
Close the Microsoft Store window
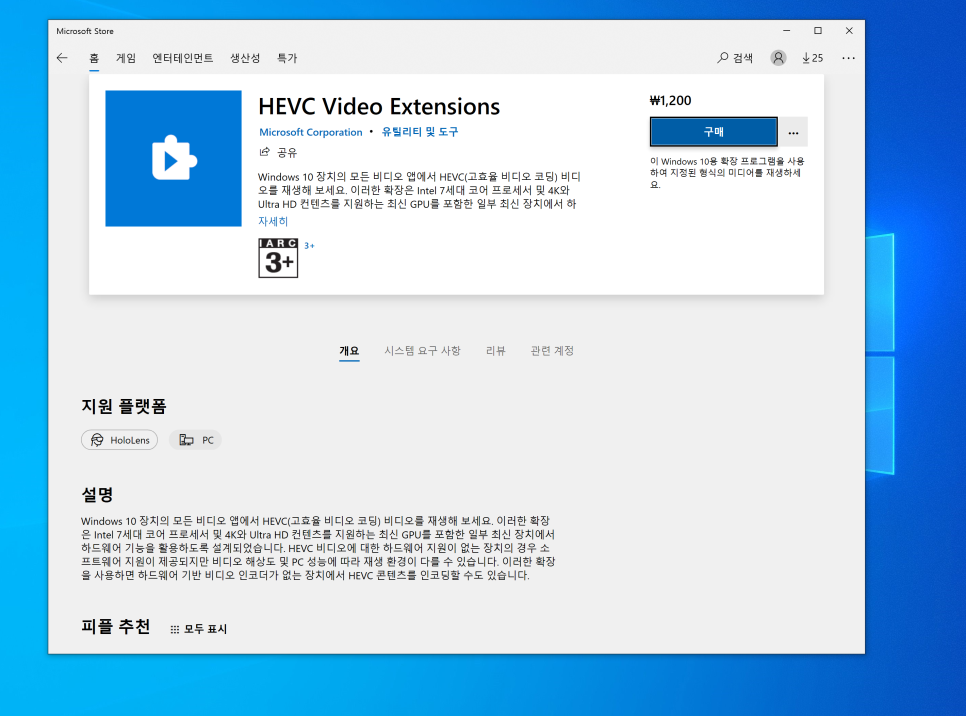coord(849,31)
